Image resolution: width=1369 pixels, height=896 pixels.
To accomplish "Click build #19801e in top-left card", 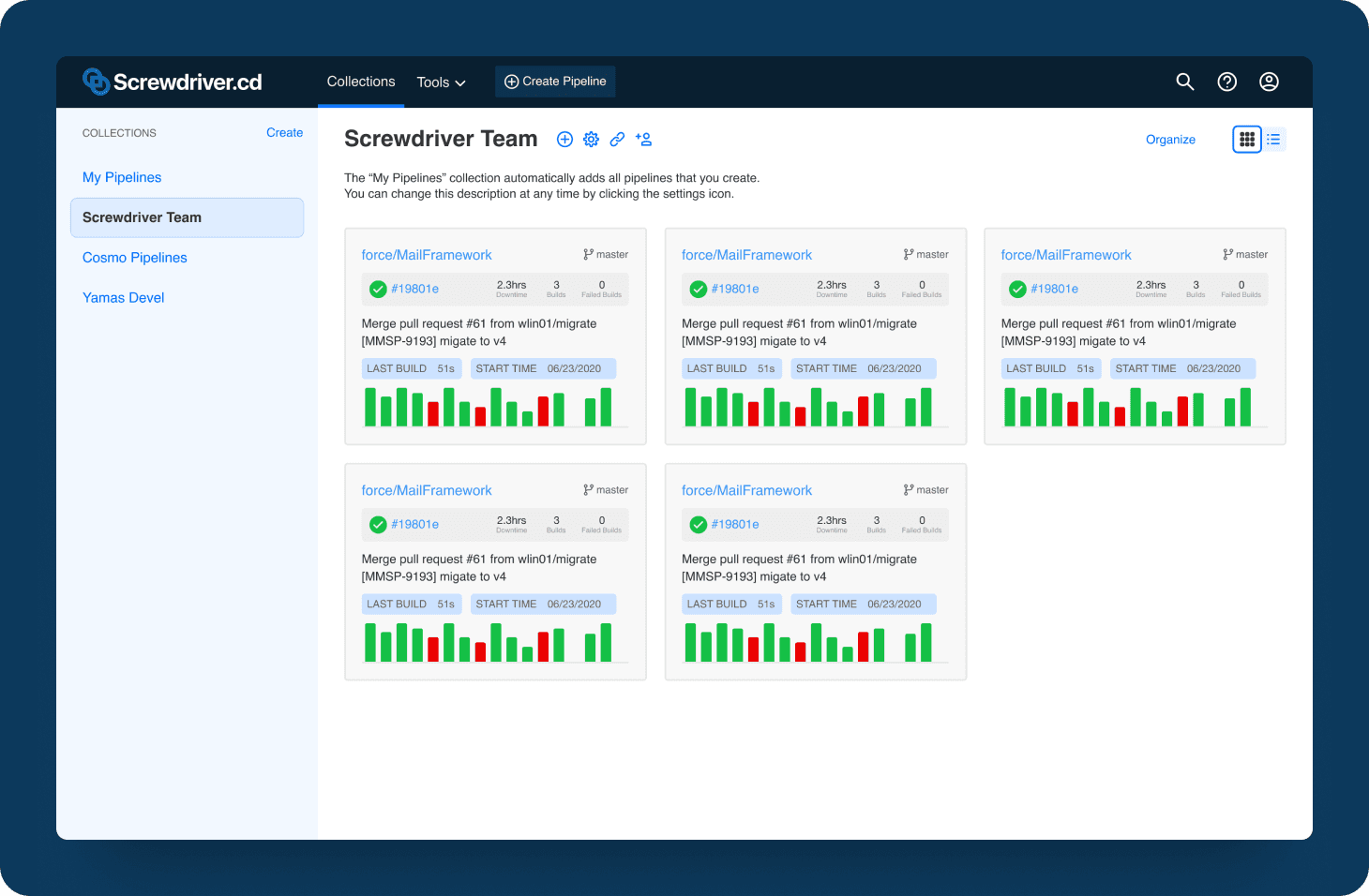I will 414,289.
